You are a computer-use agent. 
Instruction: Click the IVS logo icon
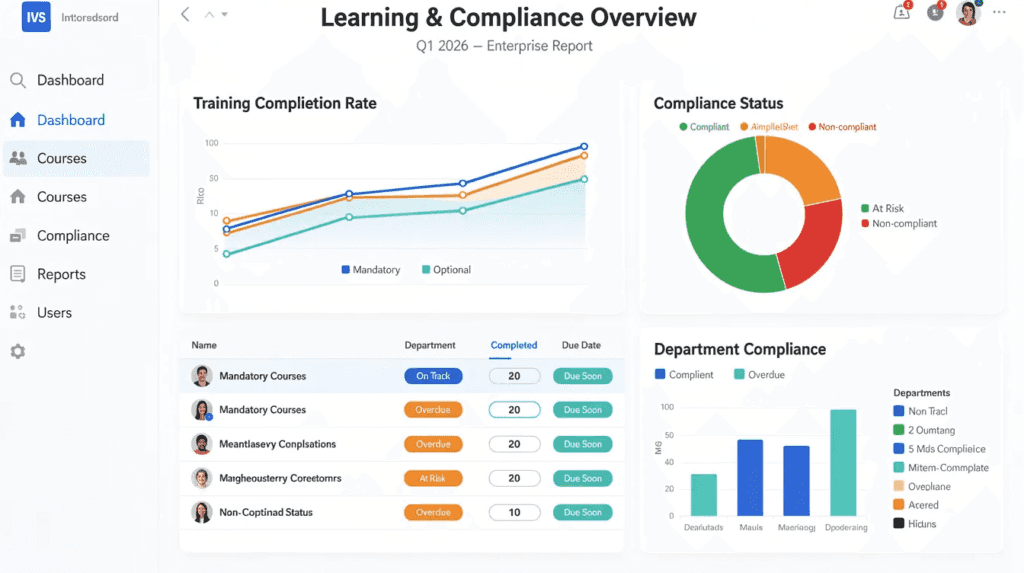(x=36, y=17)
